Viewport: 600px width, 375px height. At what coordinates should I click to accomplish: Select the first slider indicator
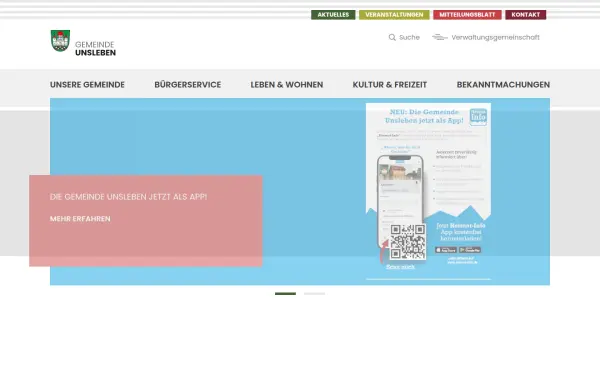click(285, 293)
